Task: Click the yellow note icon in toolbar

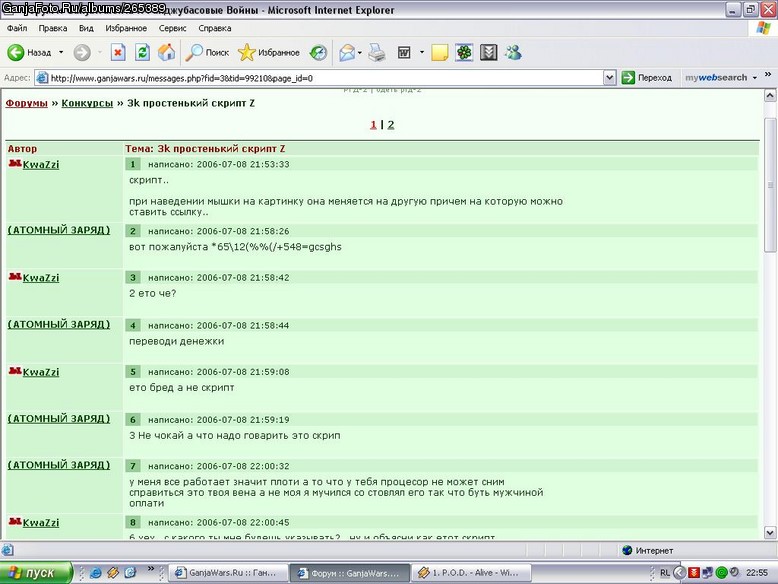Action: click(439, 52)
